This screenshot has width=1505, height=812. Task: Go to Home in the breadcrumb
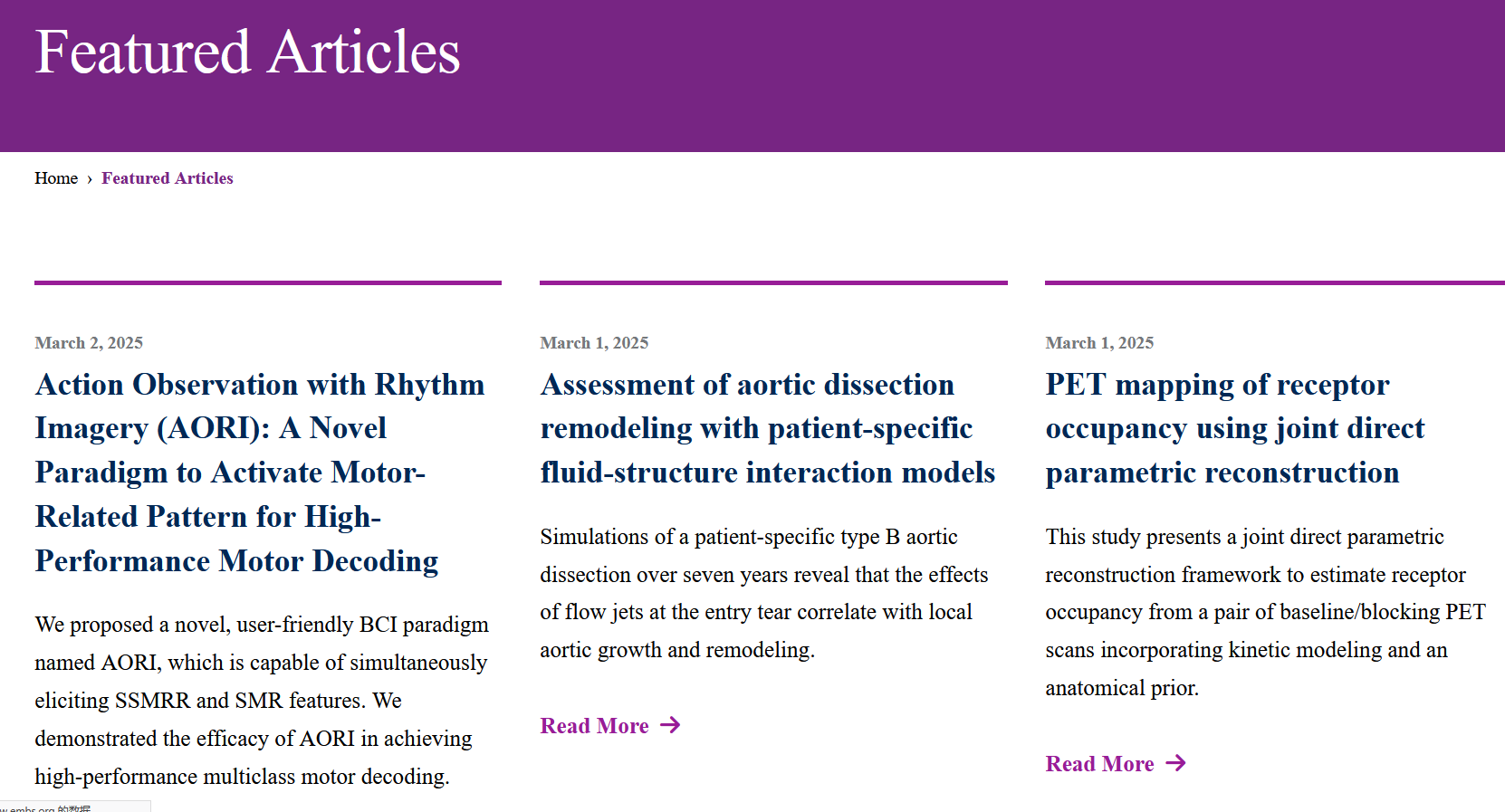56,178
